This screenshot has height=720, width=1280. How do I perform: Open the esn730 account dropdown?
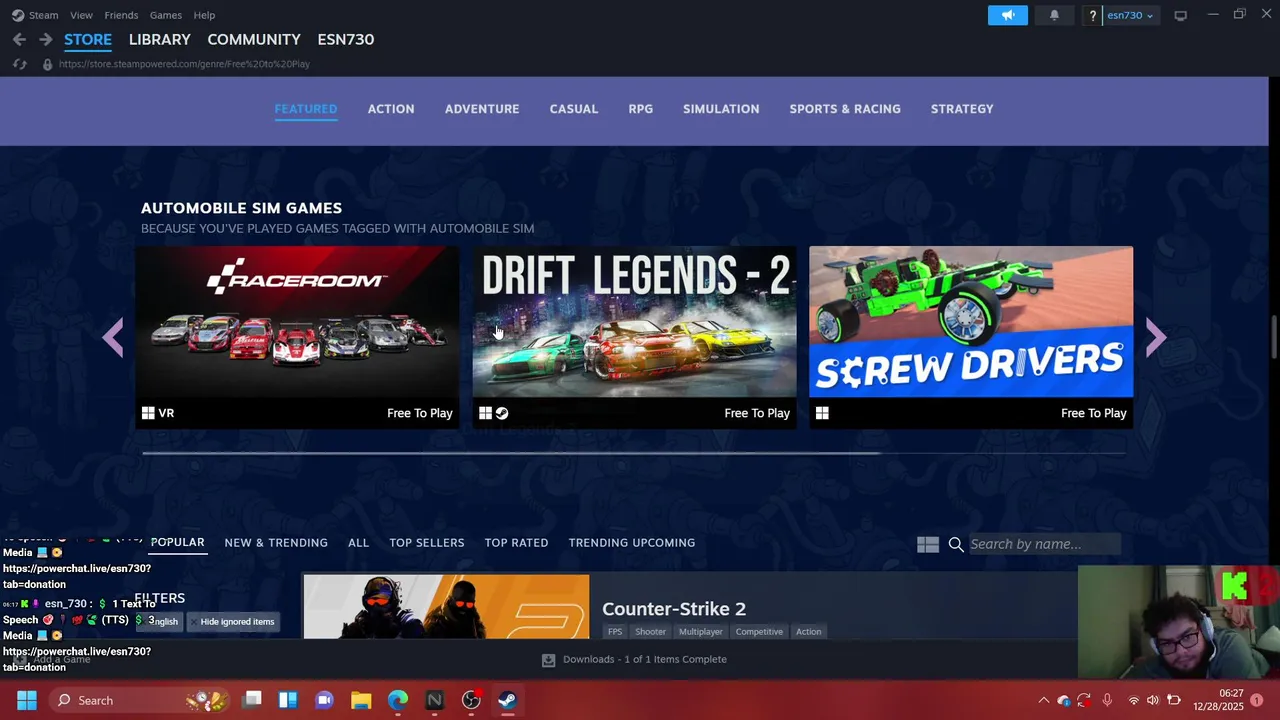[1130, 15]
